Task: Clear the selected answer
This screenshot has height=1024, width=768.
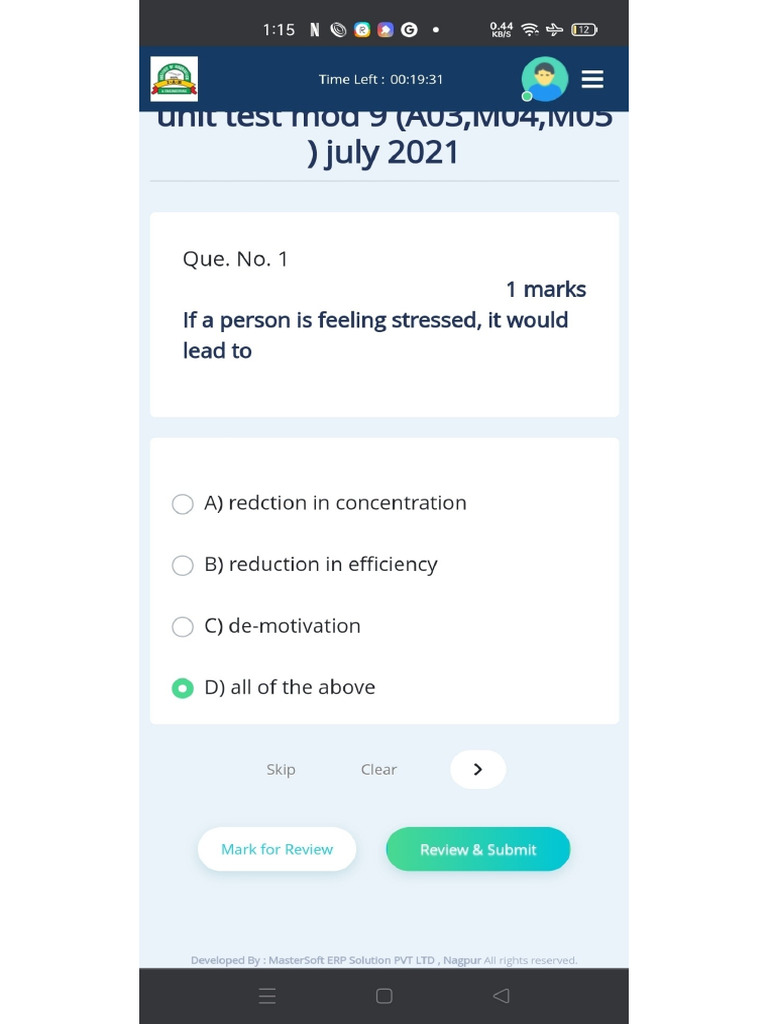Action: (379, 769)
